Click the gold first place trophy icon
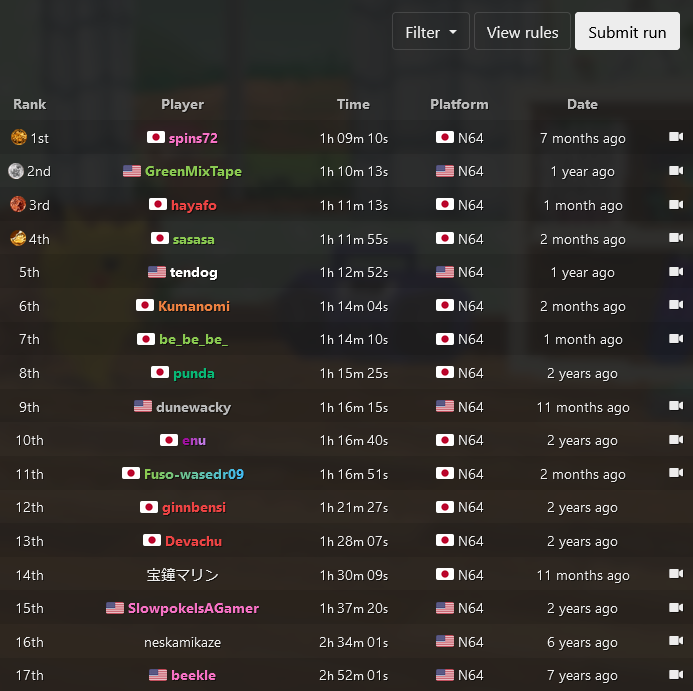Viewport: 693px width, 691px height. [19, 137]
